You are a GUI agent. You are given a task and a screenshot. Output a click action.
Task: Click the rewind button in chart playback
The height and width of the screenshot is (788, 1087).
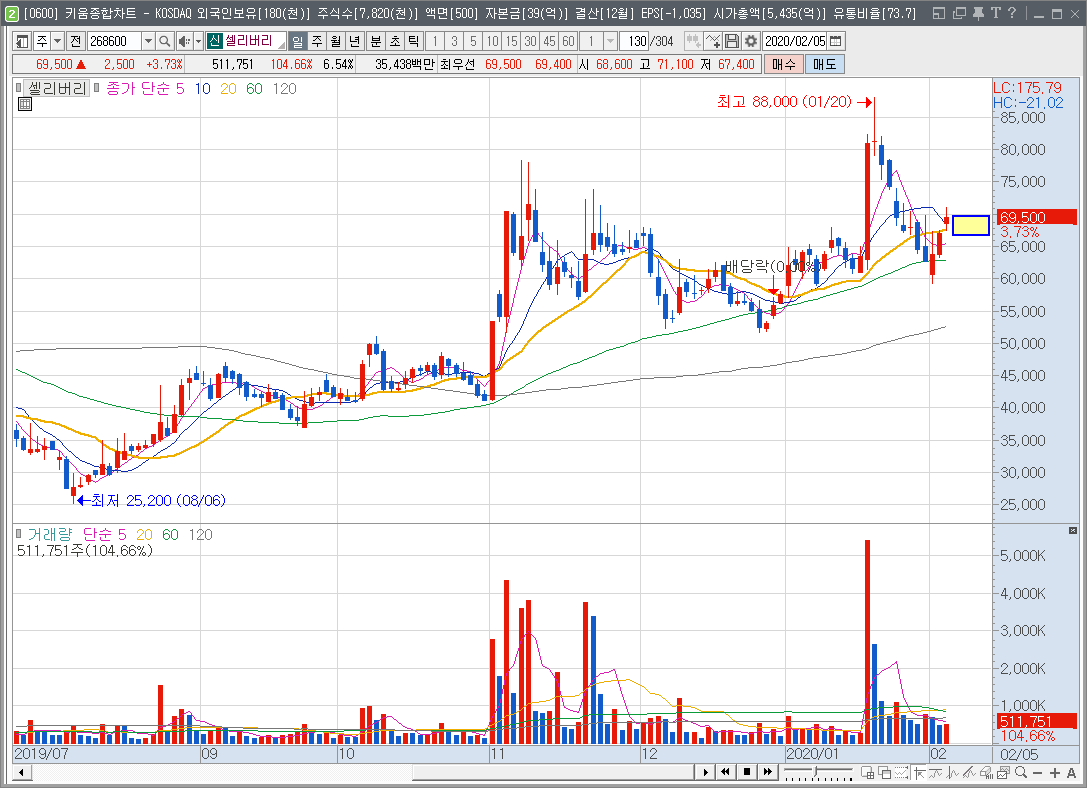coord(725,772)
